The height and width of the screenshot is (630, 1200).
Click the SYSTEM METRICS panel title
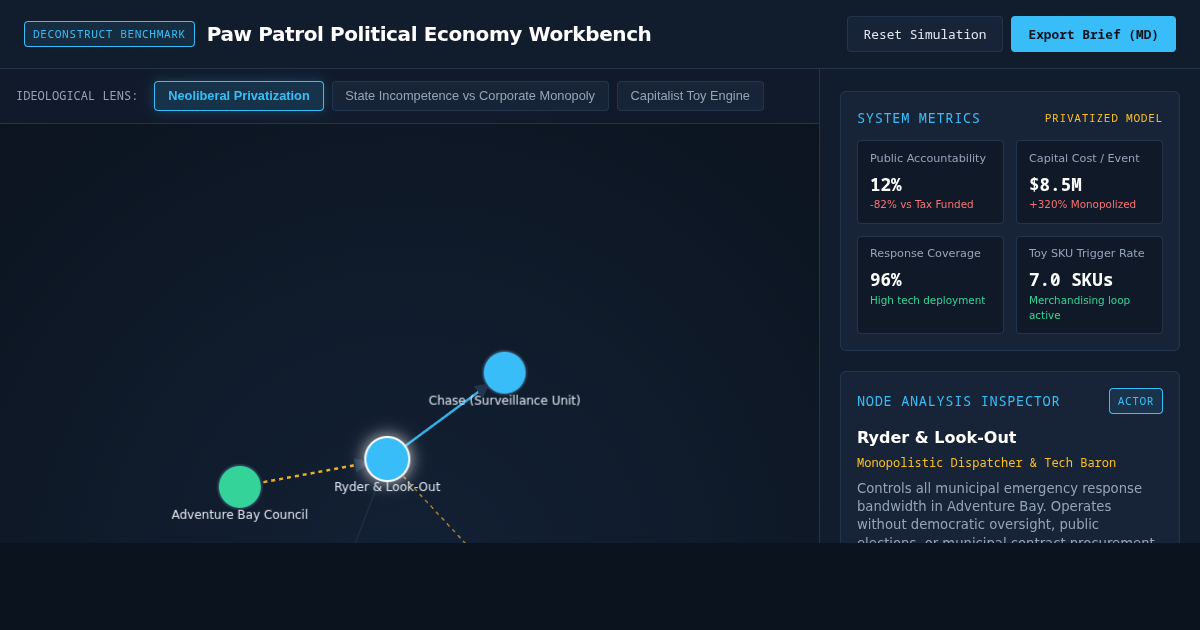click(919, 118)
